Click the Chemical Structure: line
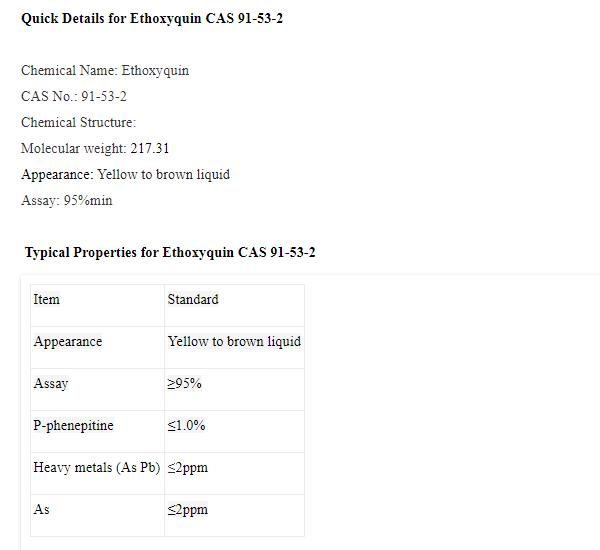Image resolution: width=600 pixels, height=550 pixels. coord(78,123)
